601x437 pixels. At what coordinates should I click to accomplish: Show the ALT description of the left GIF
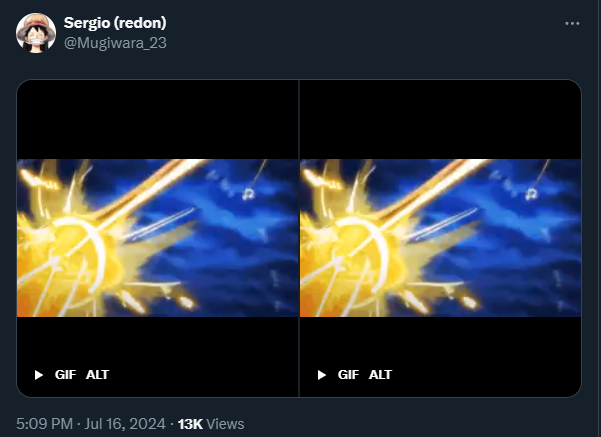click(97, 375)
